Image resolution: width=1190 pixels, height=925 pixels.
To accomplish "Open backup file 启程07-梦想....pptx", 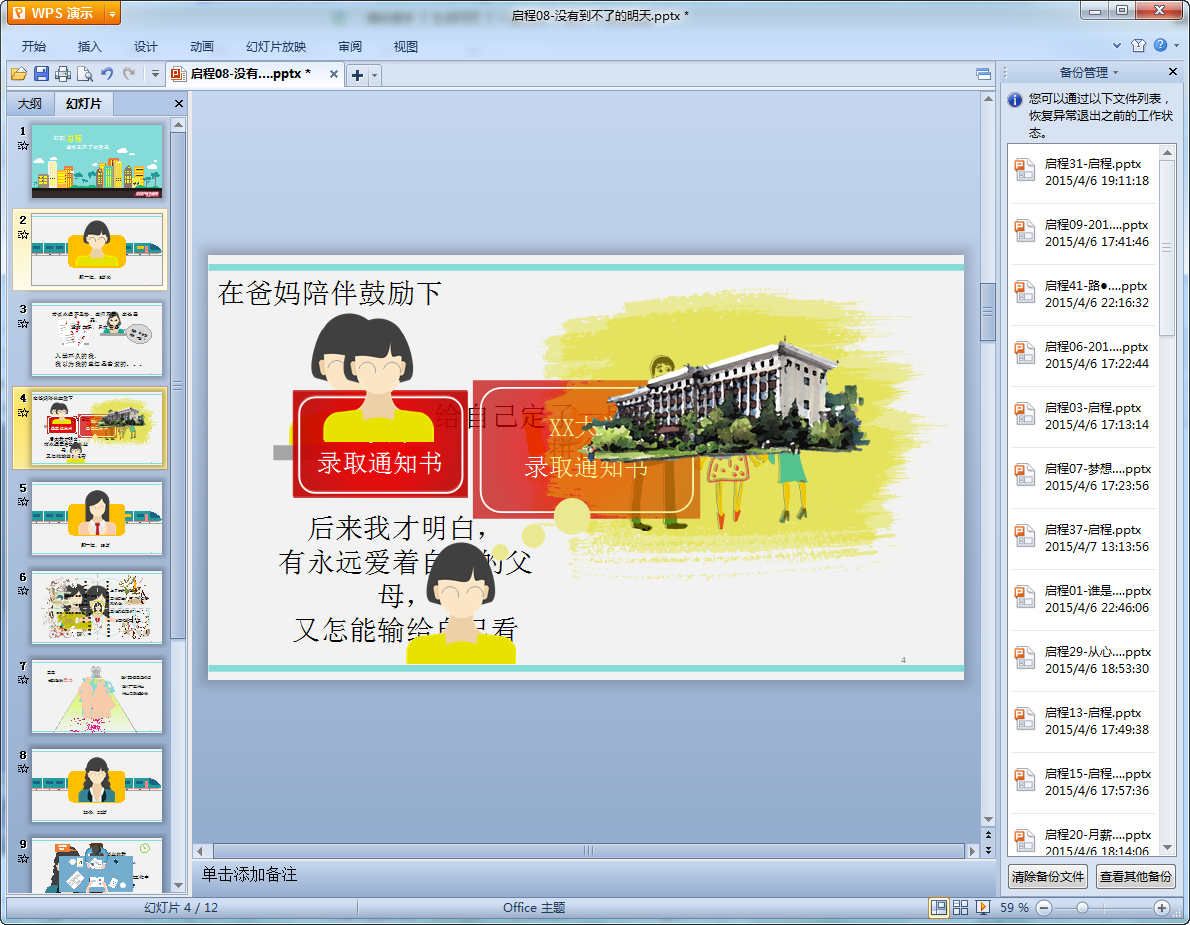I will coord(1083,477).
